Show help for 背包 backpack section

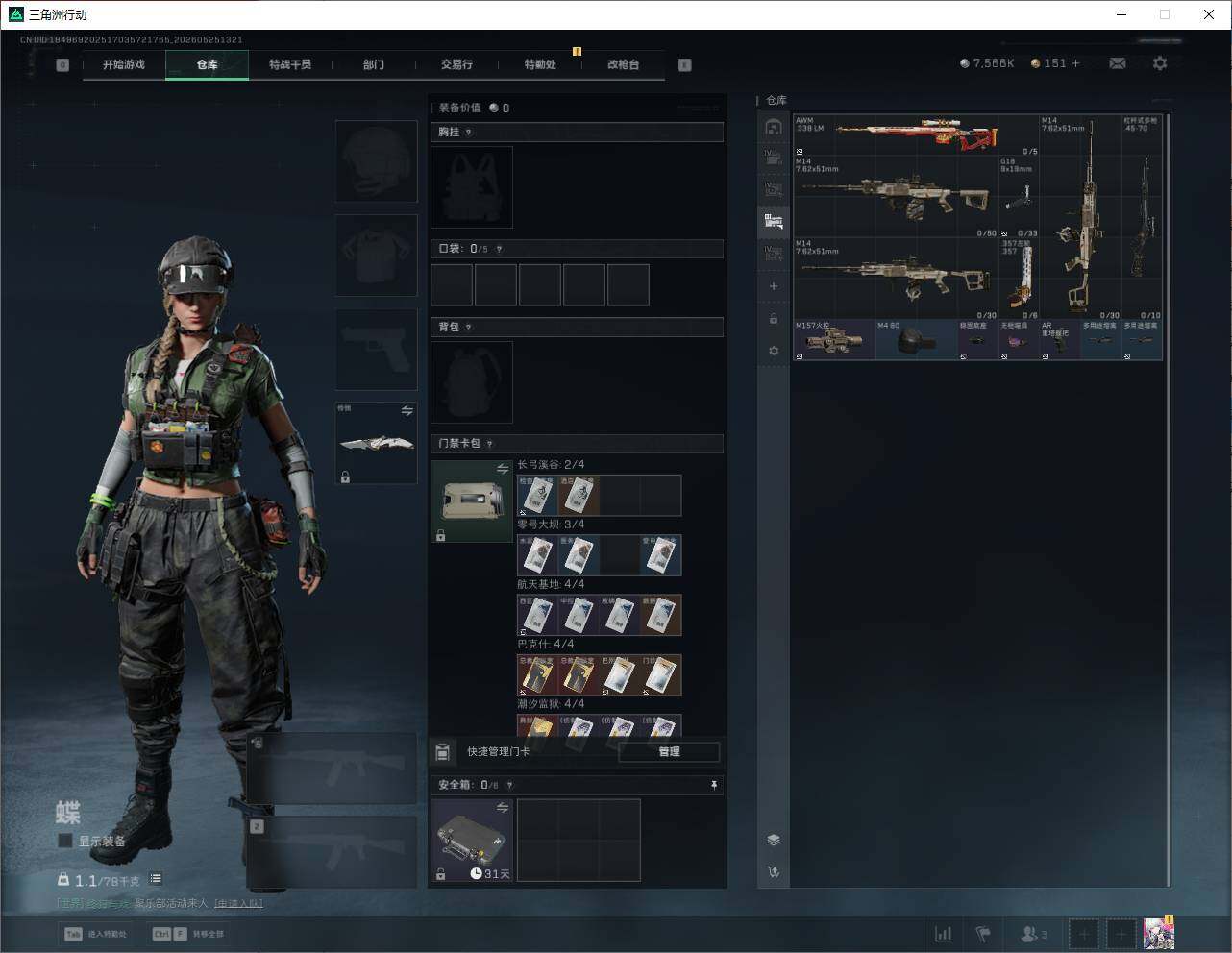click(x=469, y=328)
